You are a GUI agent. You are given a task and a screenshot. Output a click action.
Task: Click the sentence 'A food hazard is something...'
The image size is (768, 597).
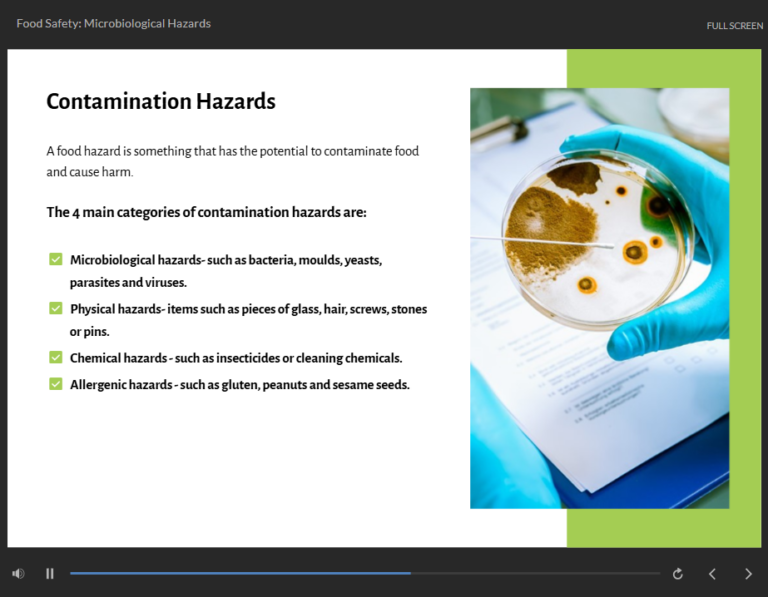point(233,161)
